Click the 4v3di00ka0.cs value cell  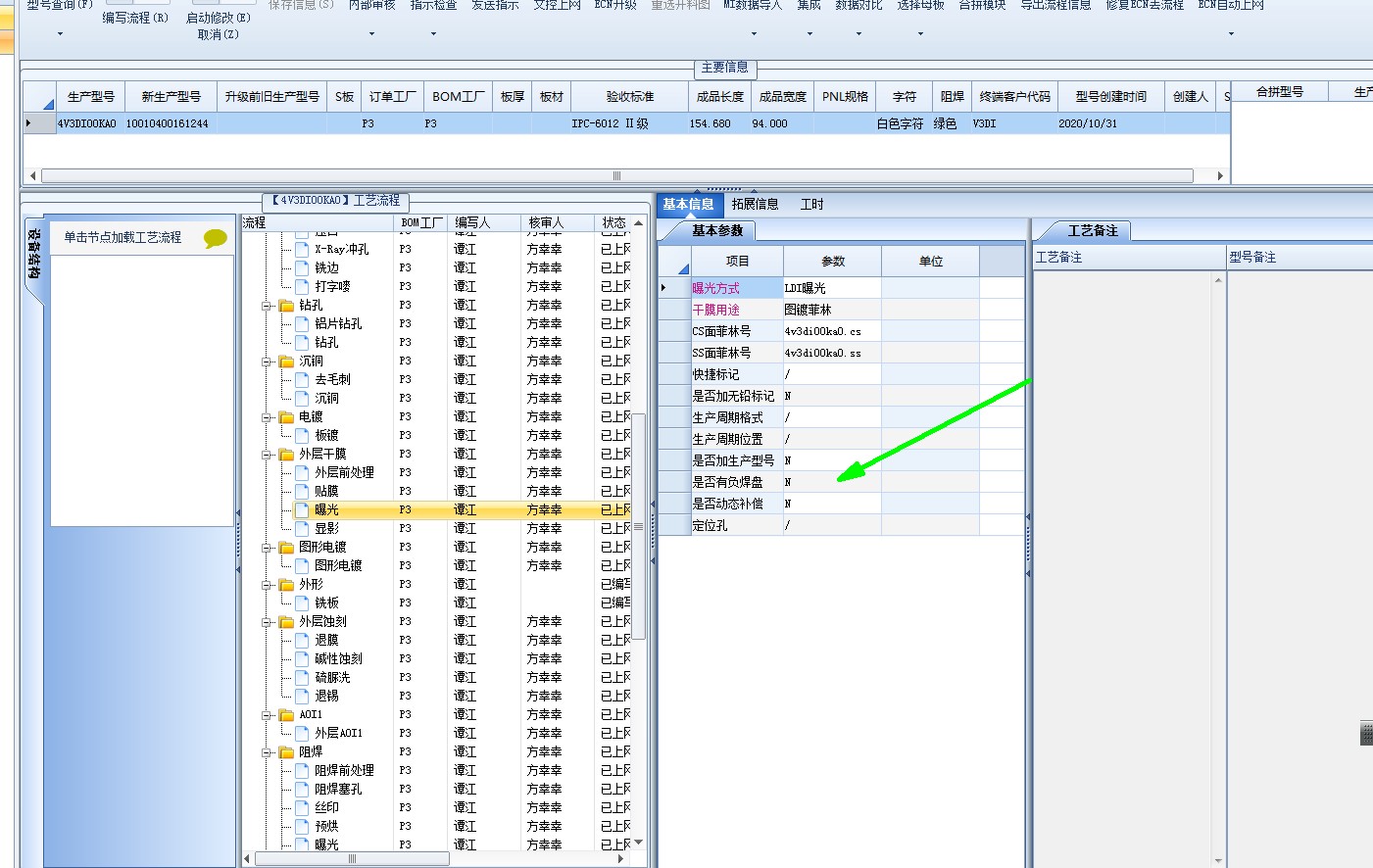pyautogui.click(x=832, y=331)
